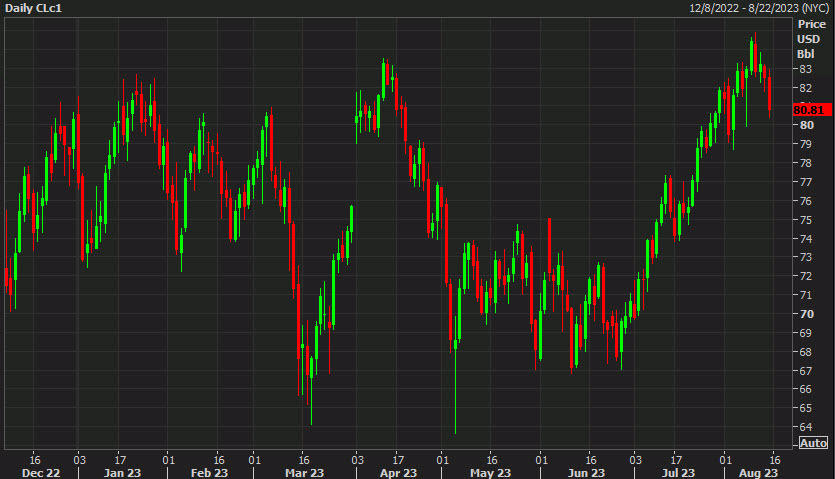Screen dimensions: 835x479
Task: Click price level 67 on axis
Action: [806, 371]
